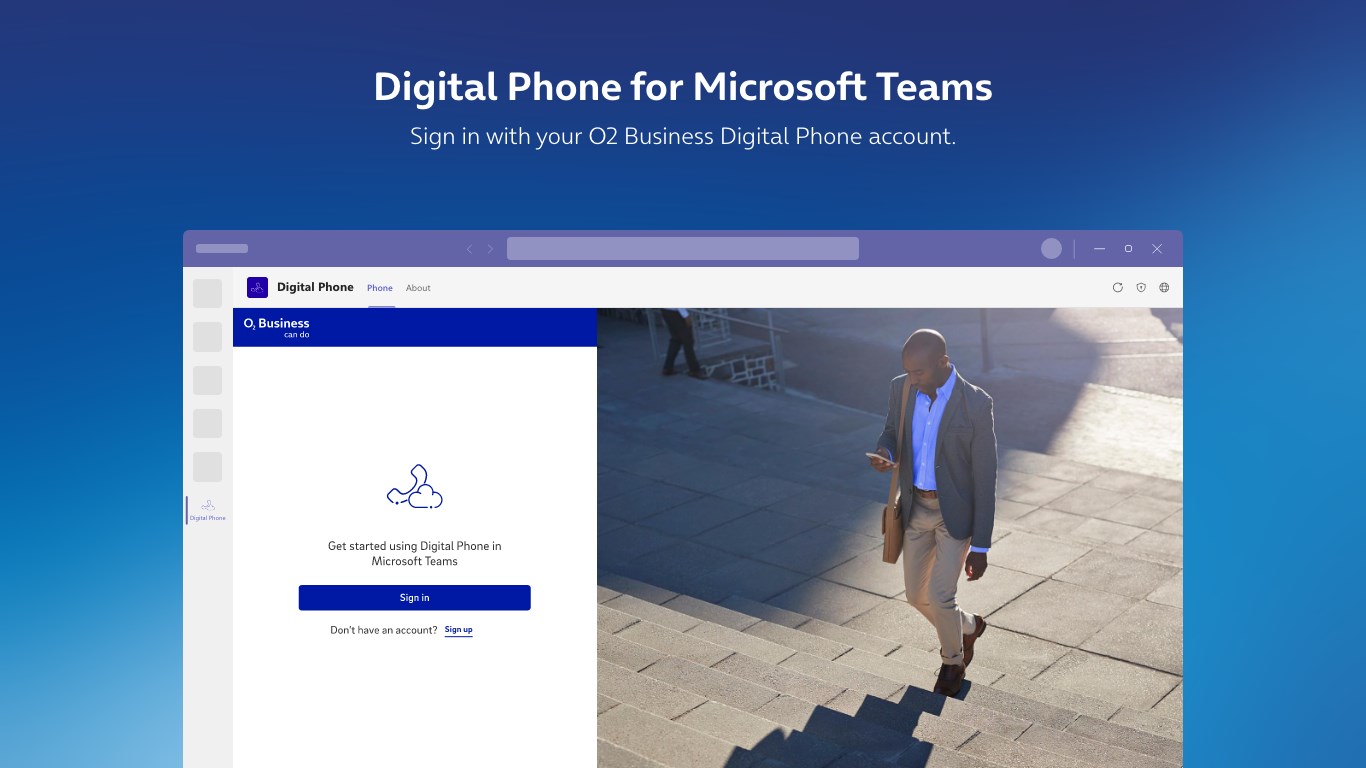The height and width of the screenshot is (768, 1366).
Task: Click the shield privacy icon
Action: [x=1141, y=288]
